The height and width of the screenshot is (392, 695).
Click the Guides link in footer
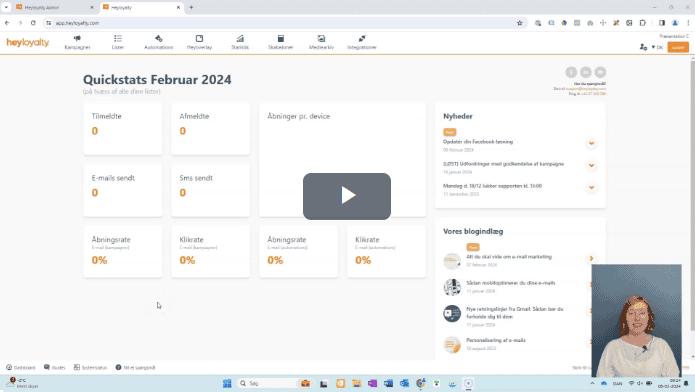pos(55,368)
